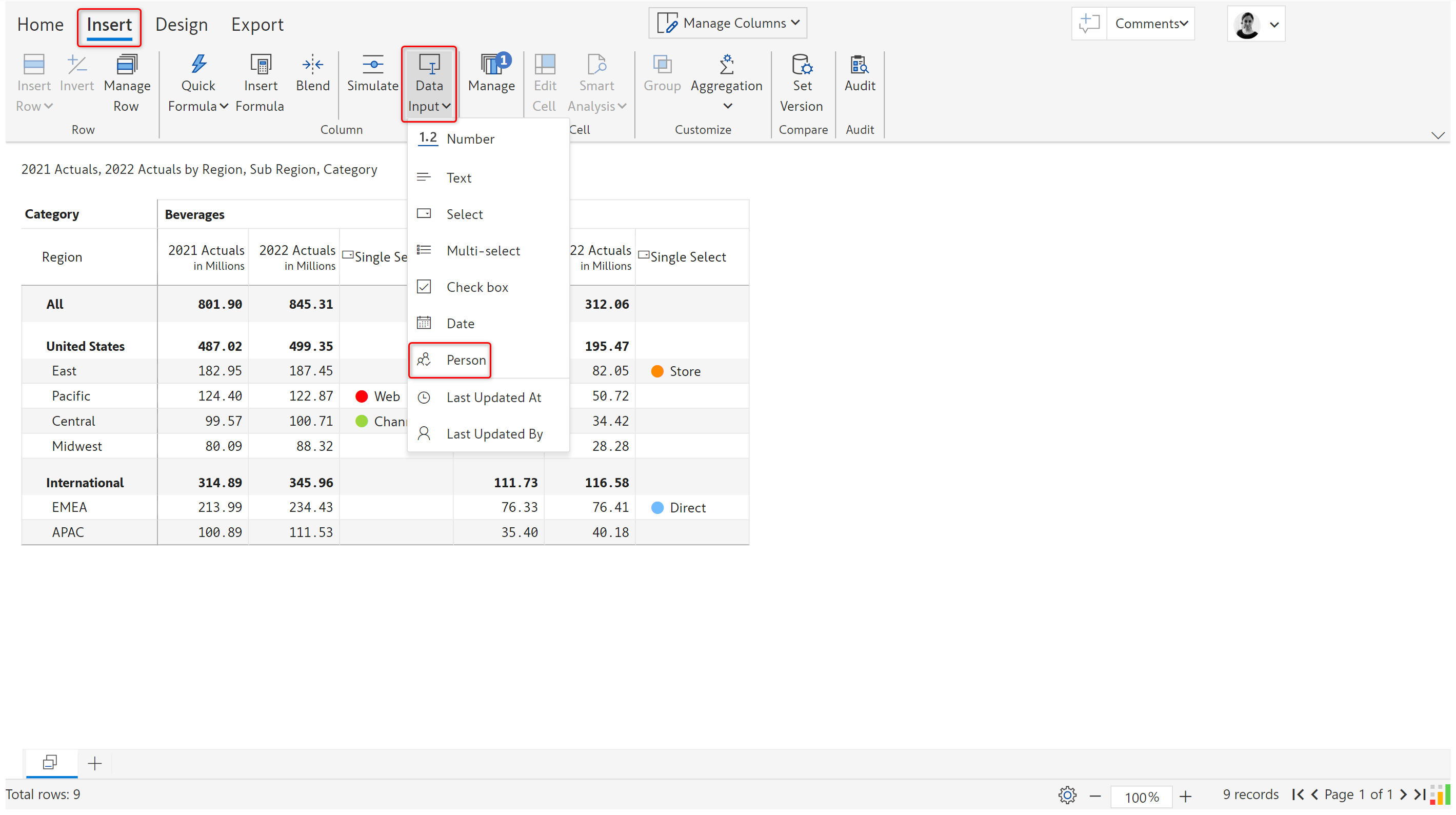Screen dimensions: 1456x815
Task: Click the Set Version compare icon
Action: [802, 65]
